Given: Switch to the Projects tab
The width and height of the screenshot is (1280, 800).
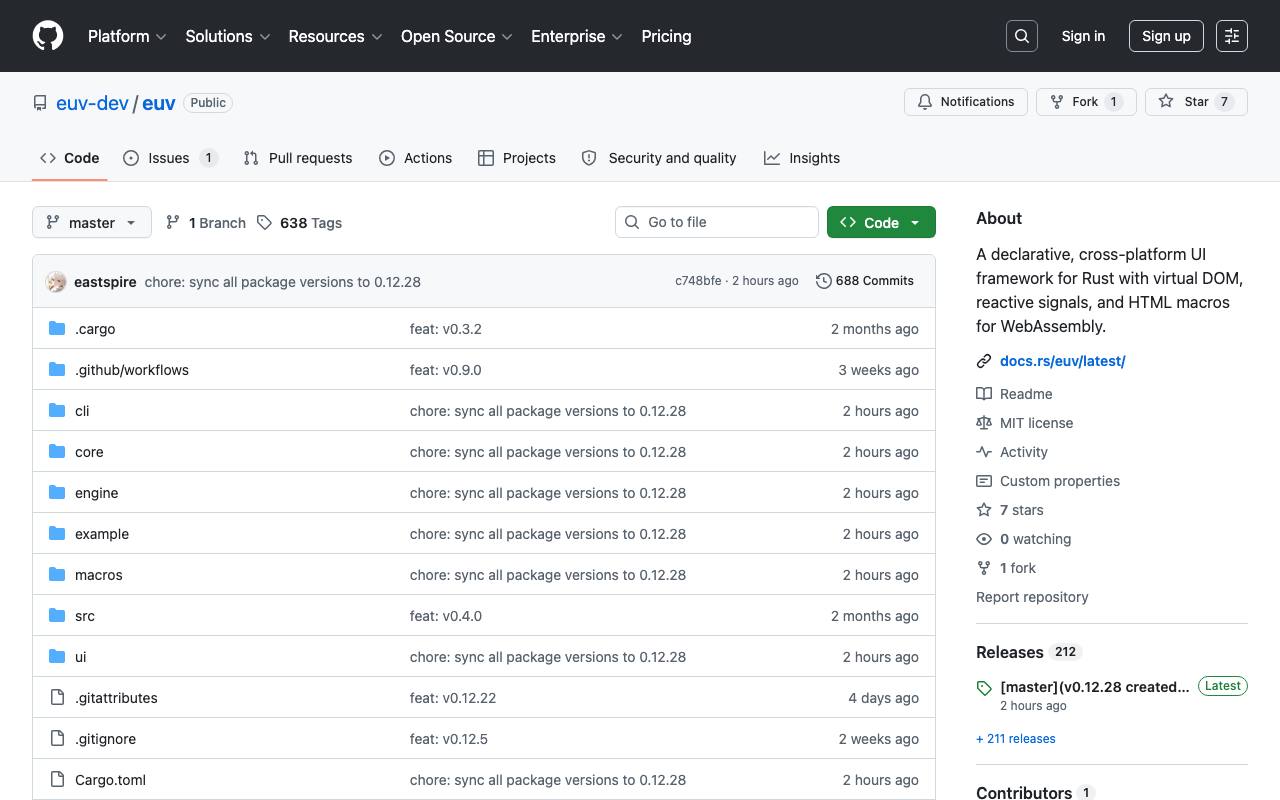Looking at the screenshot, I should click(x=517, y=158).
